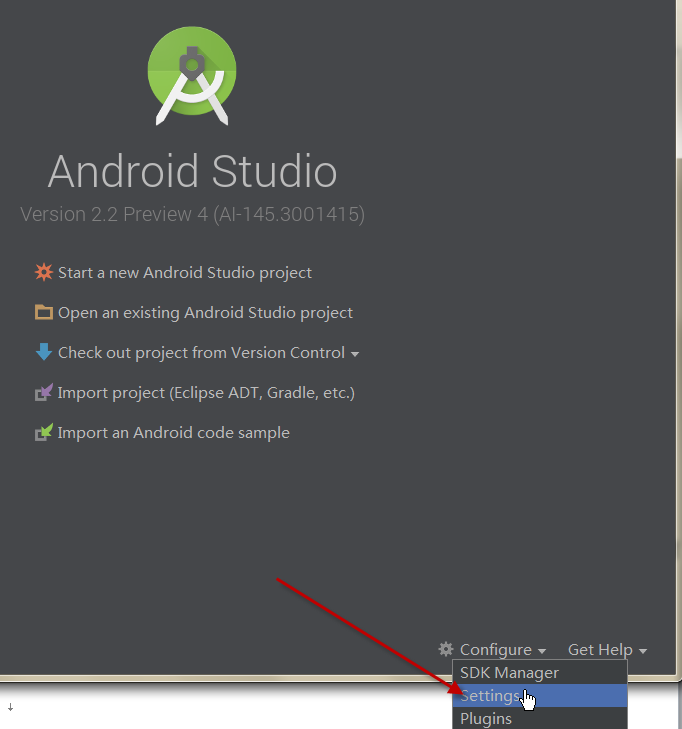Viewport: 682px width, 729px height.
Task: Click the version text 2.2 Preview 4
Action: (192, 214)
